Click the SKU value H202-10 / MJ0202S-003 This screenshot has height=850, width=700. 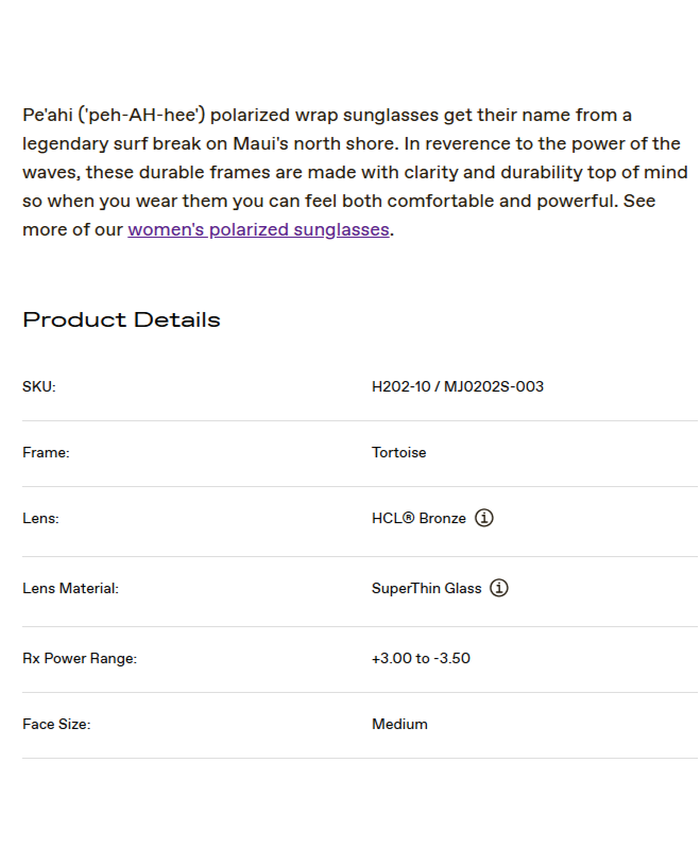tap(457, 386)
